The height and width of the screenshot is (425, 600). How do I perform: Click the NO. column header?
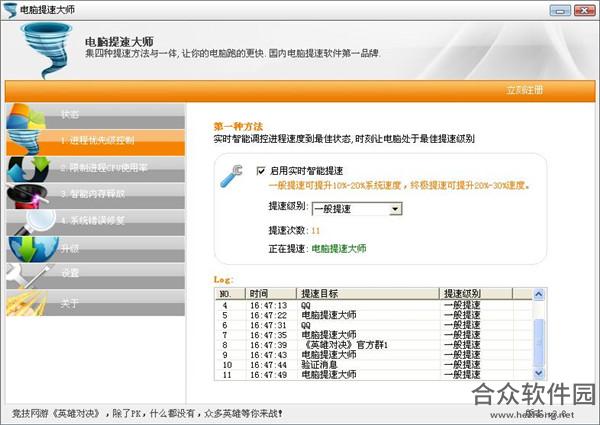(x=230, y=294)
